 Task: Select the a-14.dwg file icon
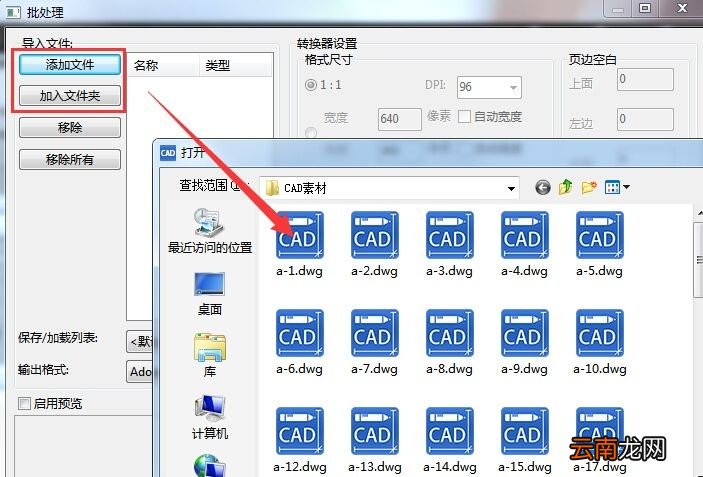pyautogui.click(x=450, y=431)
